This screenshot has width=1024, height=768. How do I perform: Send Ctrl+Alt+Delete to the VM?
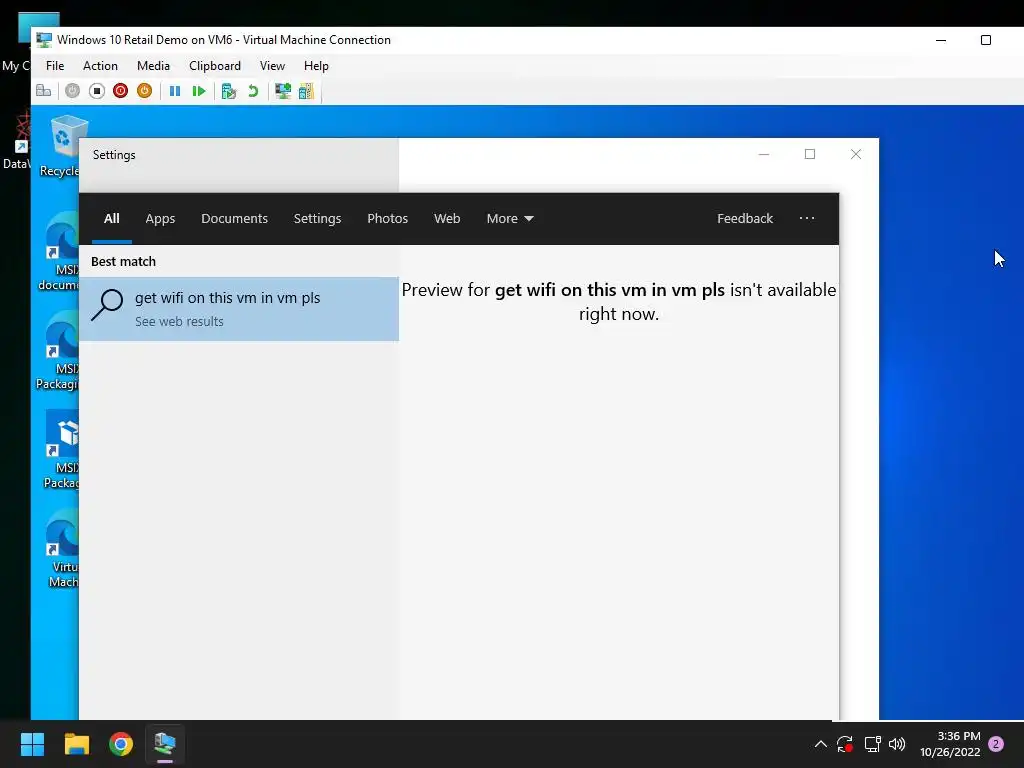(x=44, y=91)
